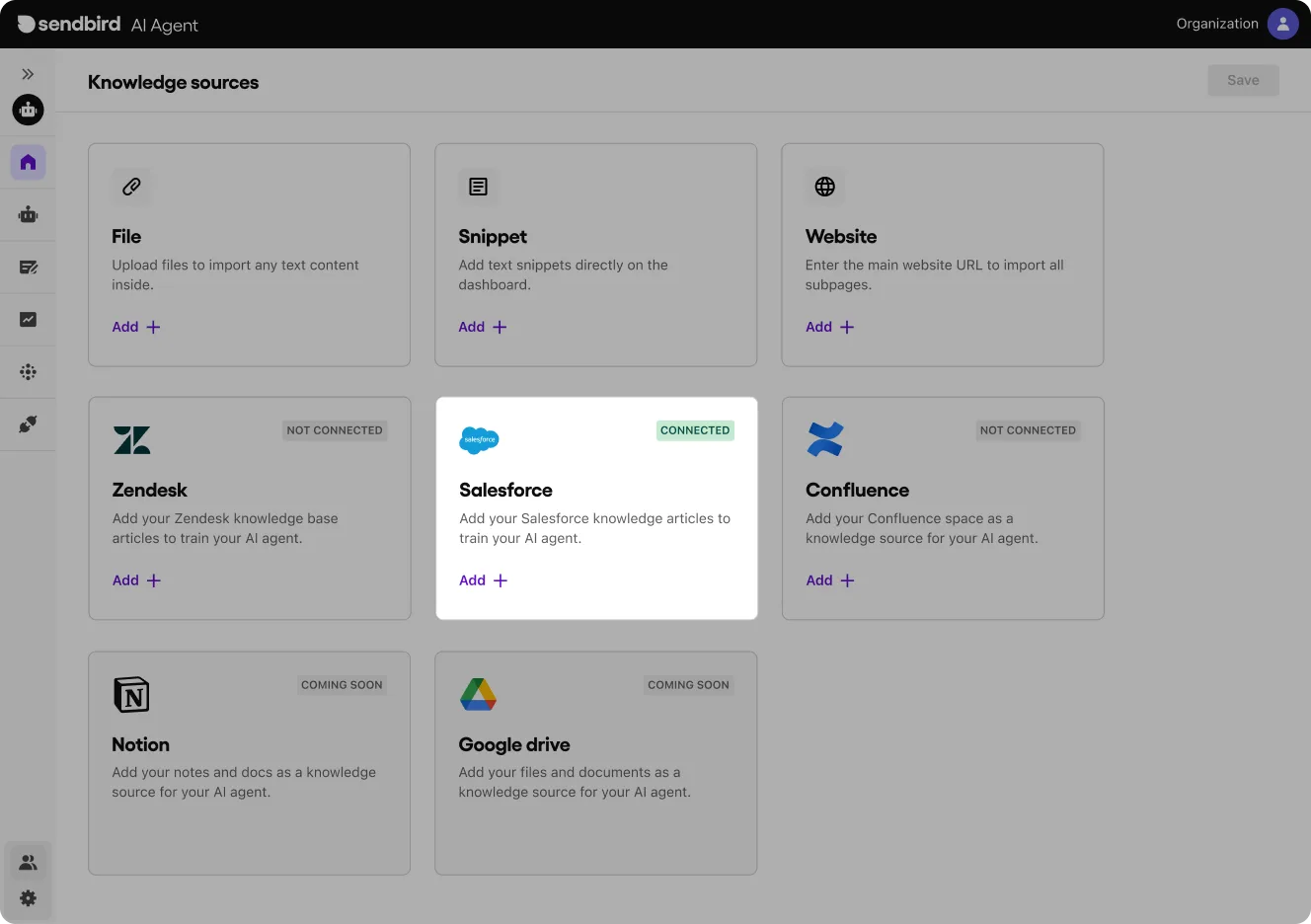Add a Snippet knowledge source
This screenshot has width=1311, height=924.
tap(483, 327)
